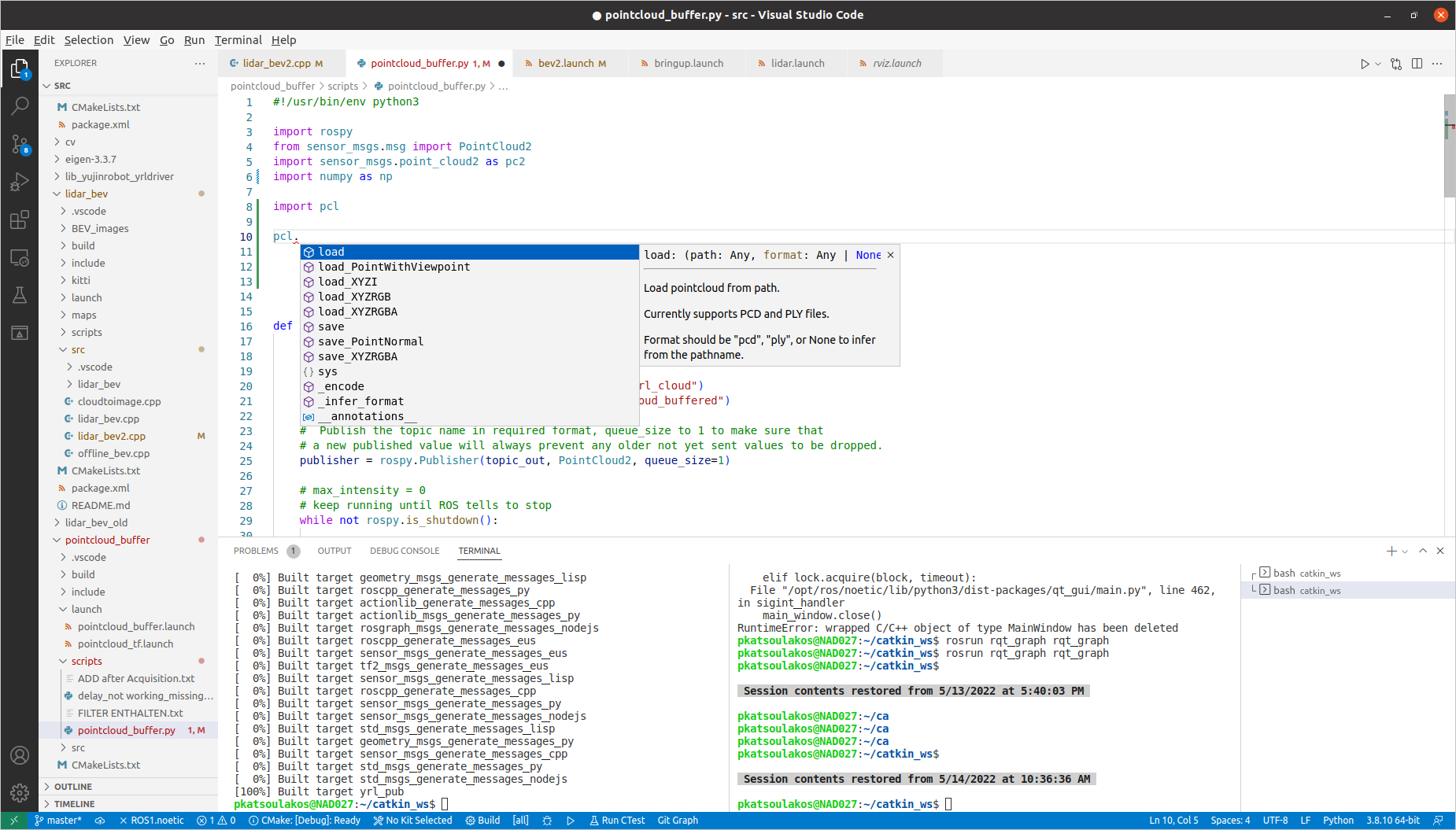Run pointcloud_buffer.py with the play button

pyautogui.click(x=1365, y=64)
